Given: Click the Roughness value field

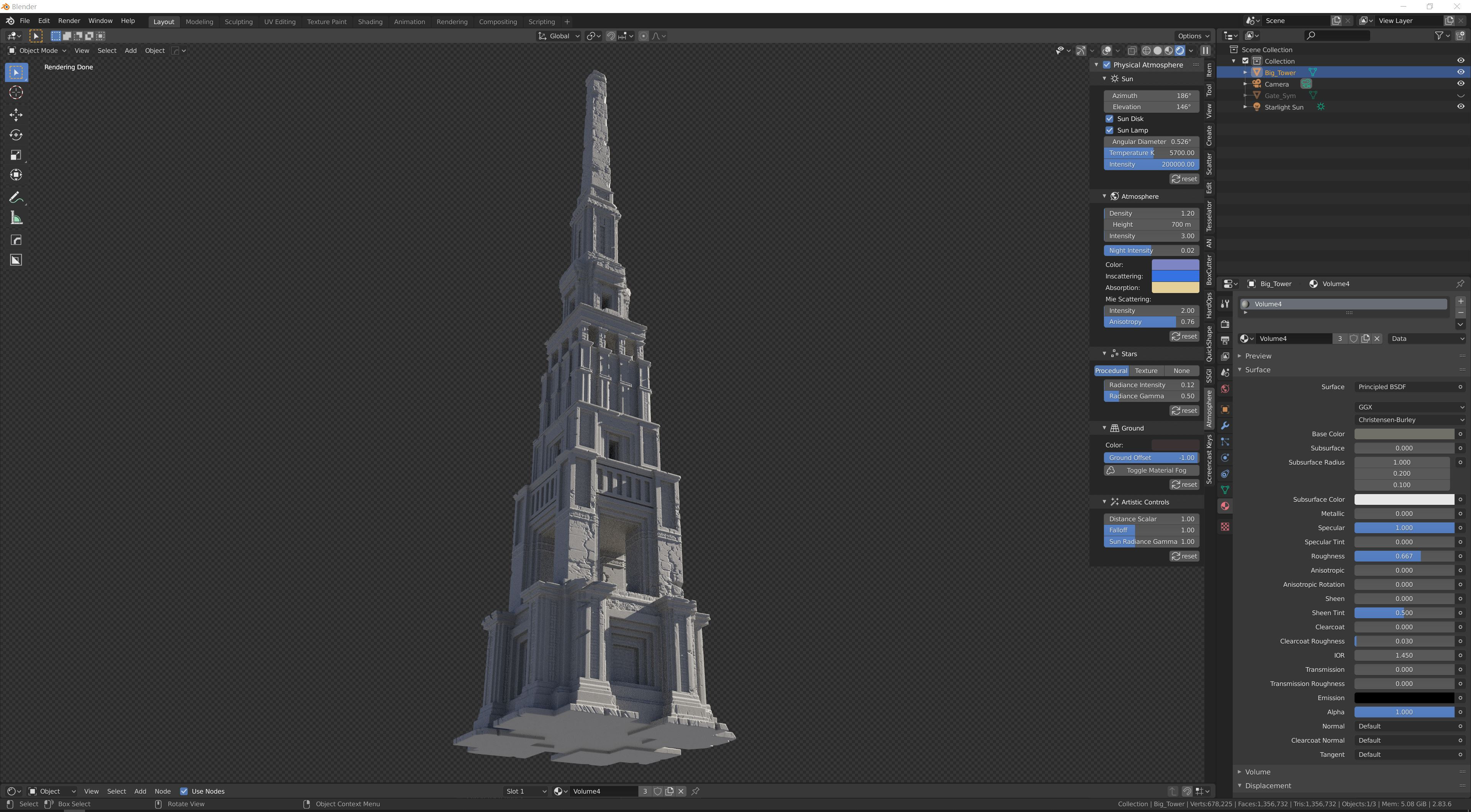Looking at the screenshot, I should click(1403, 556).
